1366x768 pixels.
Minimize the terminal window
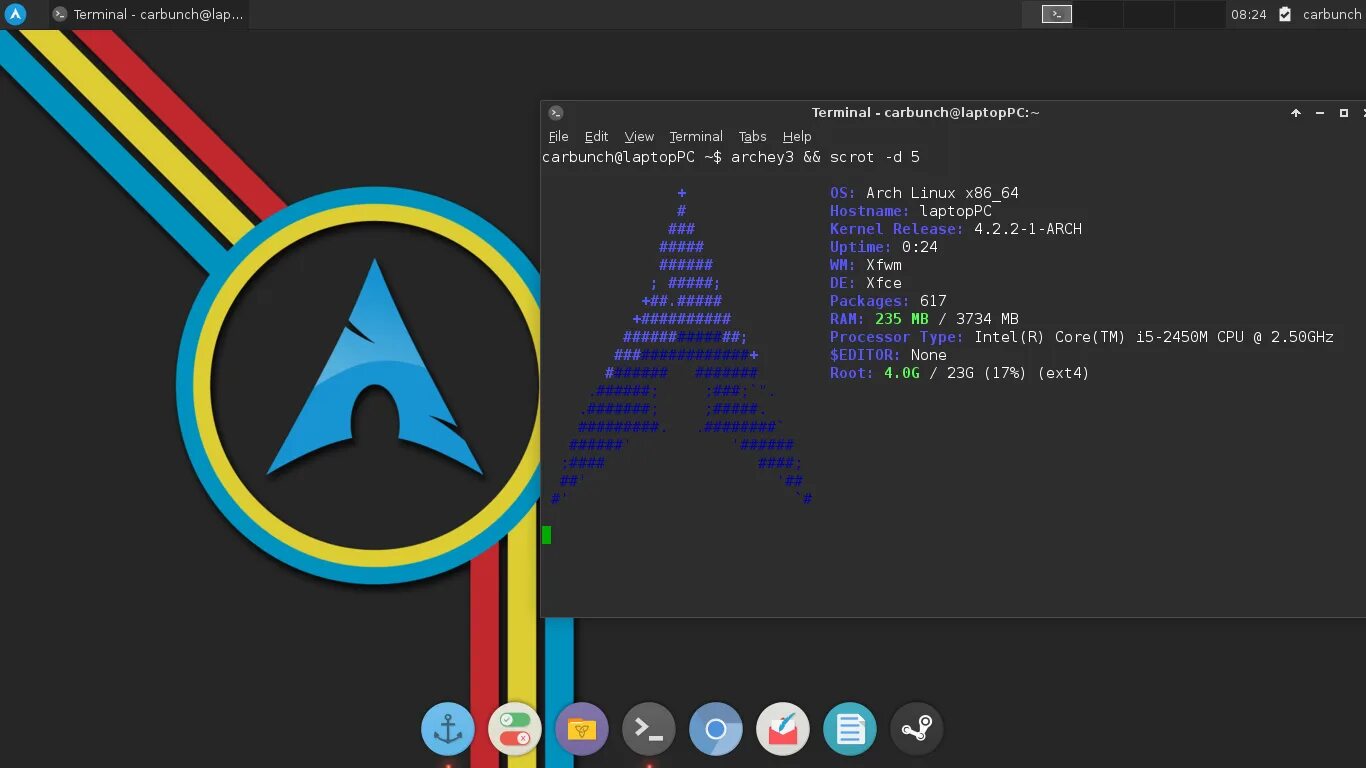point(1320,113)
